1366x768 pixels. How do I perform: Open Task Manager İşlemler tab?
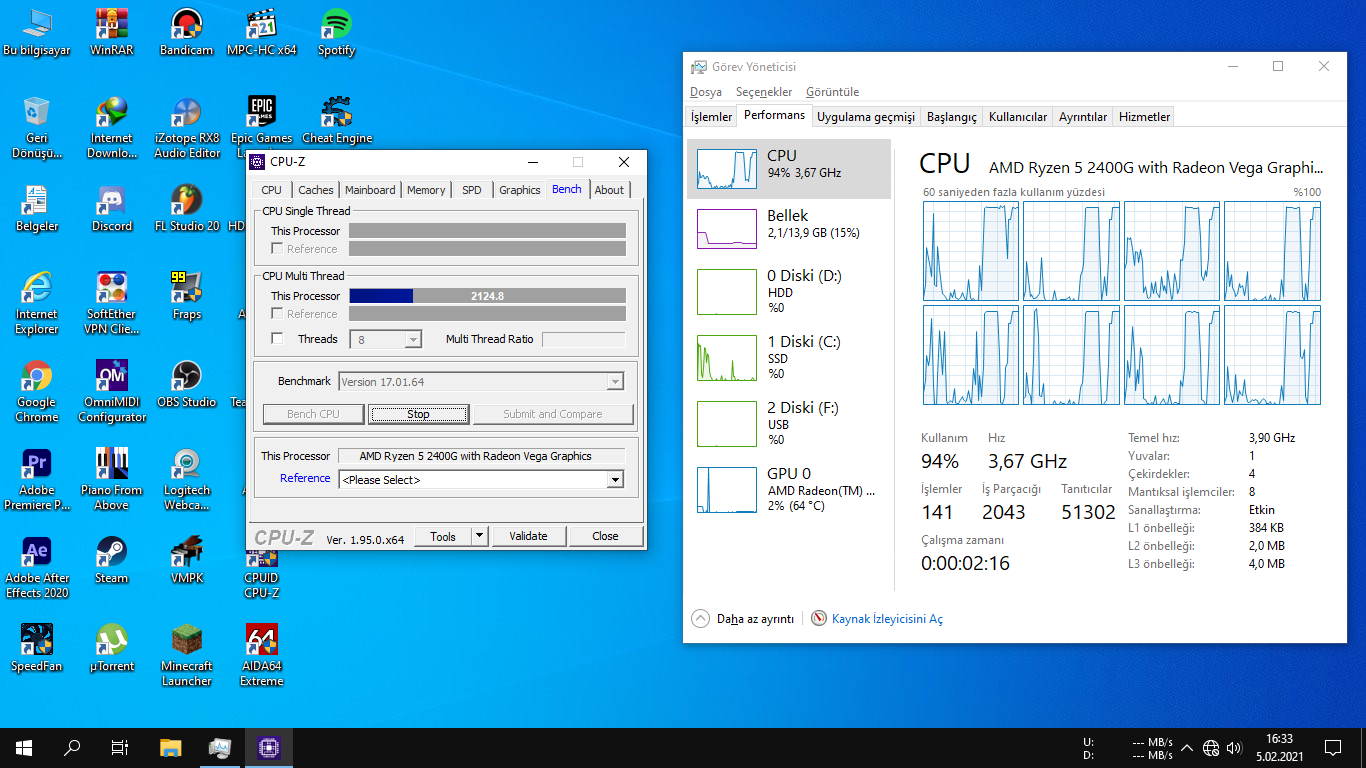click(x=712, y=117)
